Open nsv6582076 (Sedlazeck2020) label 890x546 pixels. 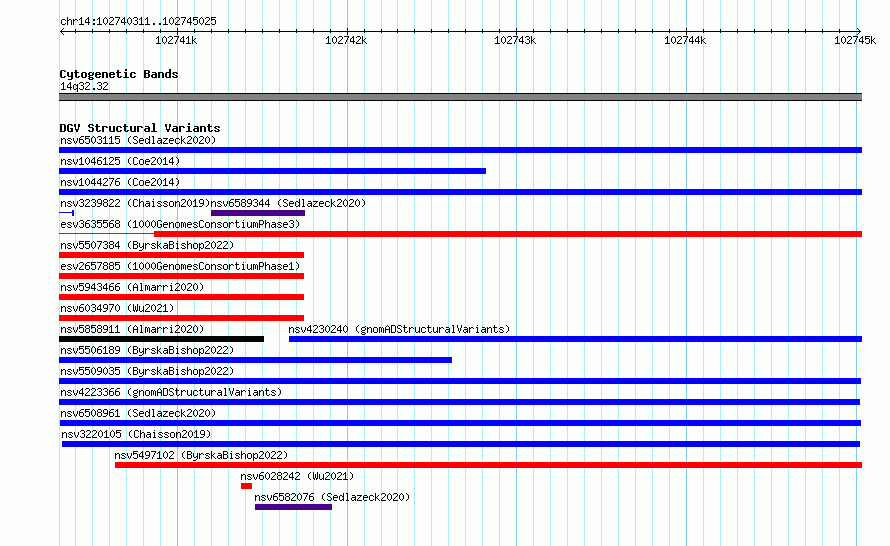tap(332, 497)
